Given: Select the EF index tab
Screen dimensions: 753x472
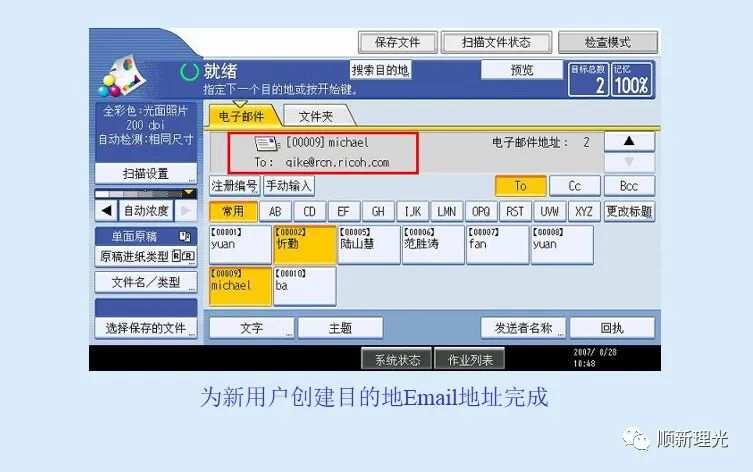Looking at the screenshot, I should click(343, 211).
